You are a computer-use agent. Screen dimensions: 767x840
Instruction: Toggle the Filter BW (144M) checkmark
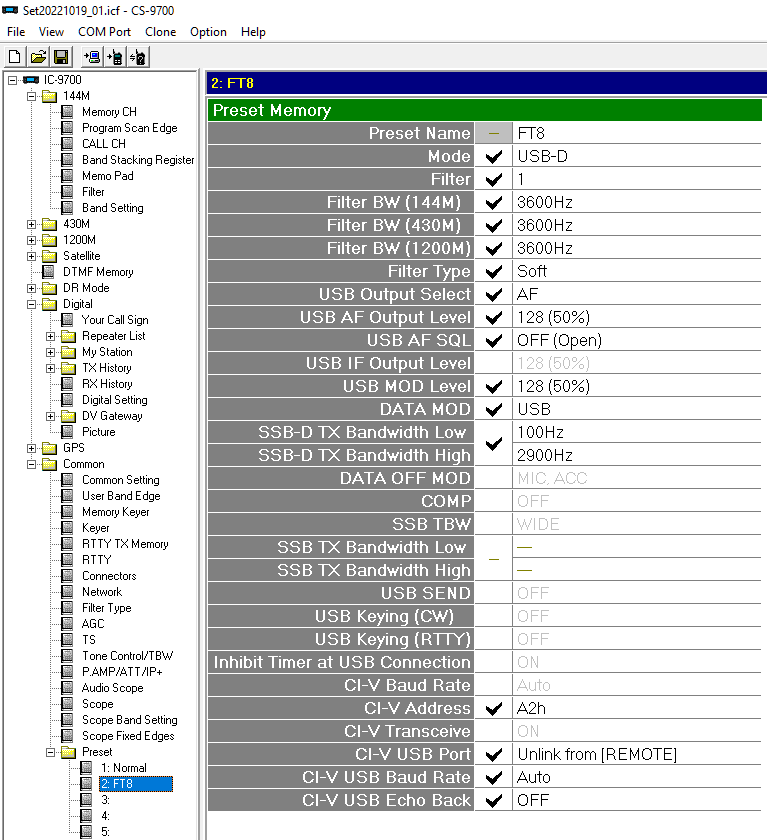point(493,202)
